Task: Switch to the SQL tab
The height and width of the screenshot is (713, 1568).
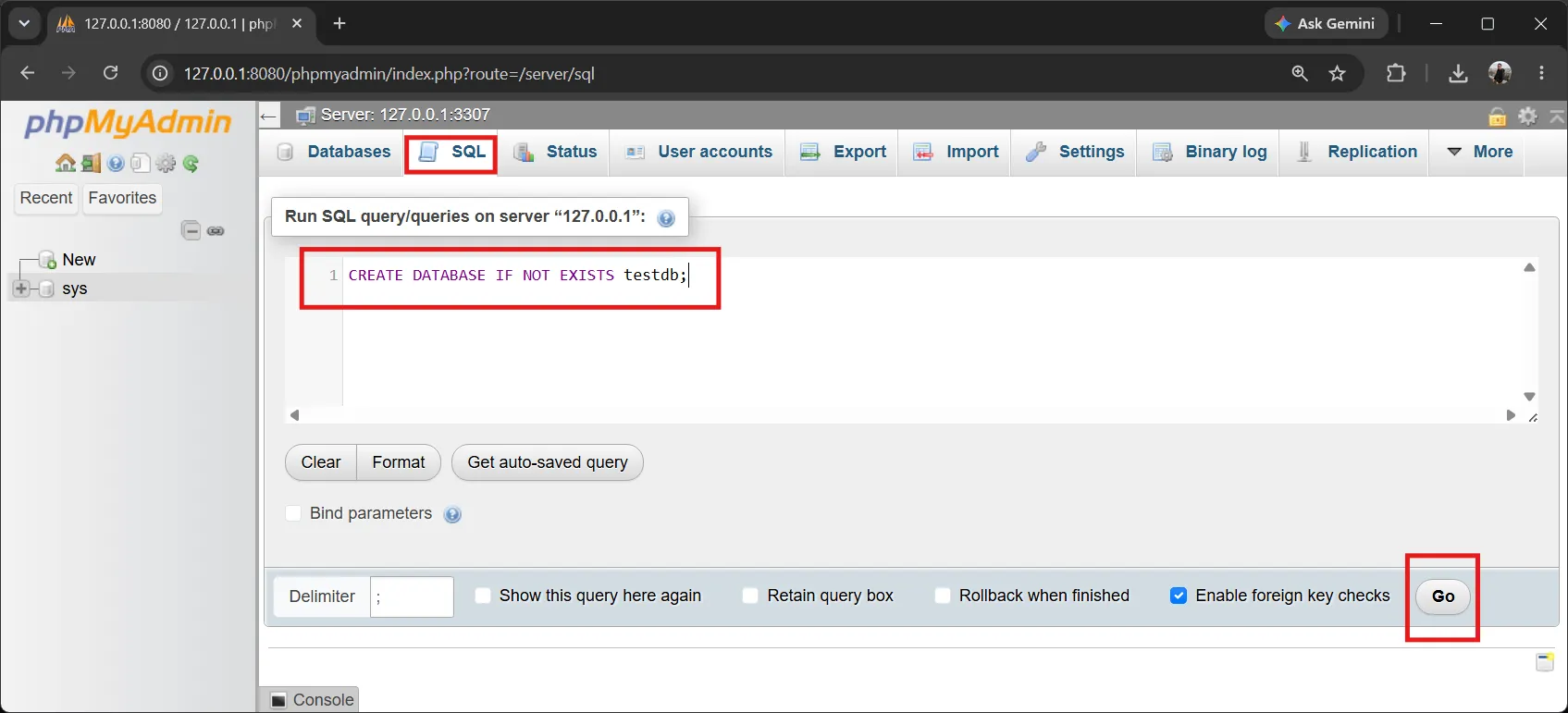Action: [451, 152]
